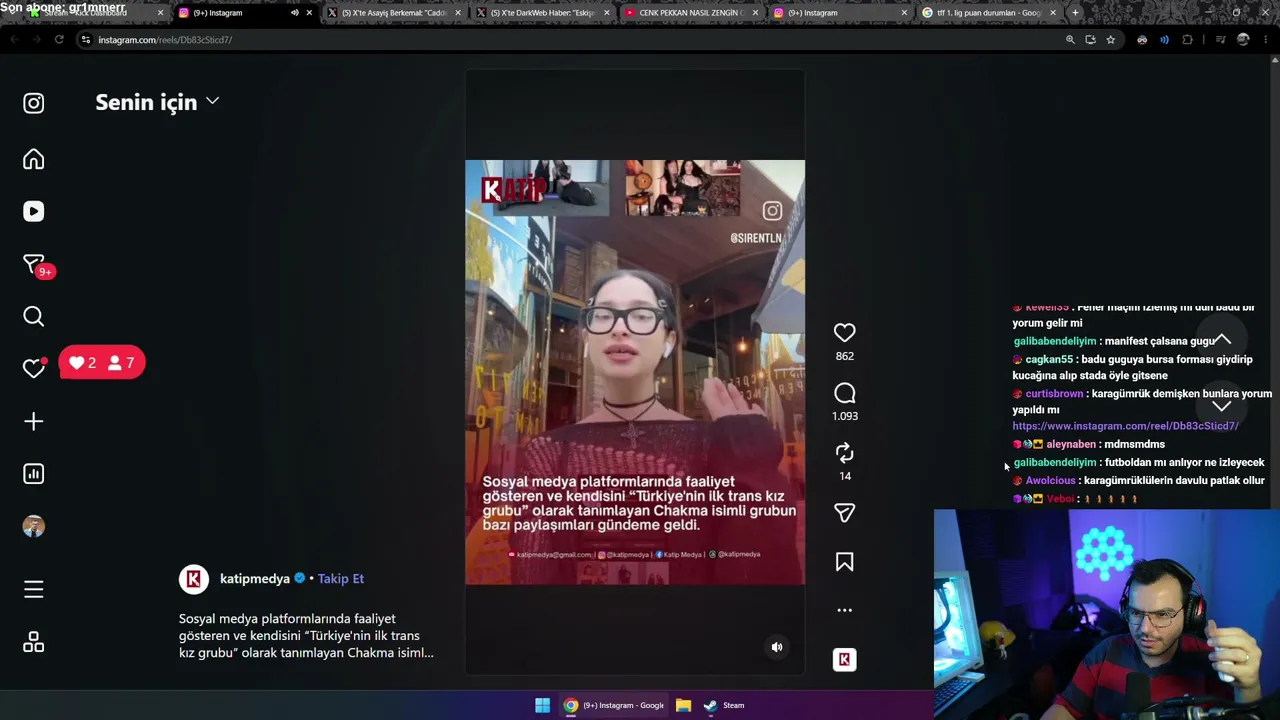1280x720 pixels.
Task: Open the red notification bubble showing 2 and 7
Action: click(102, 363)
